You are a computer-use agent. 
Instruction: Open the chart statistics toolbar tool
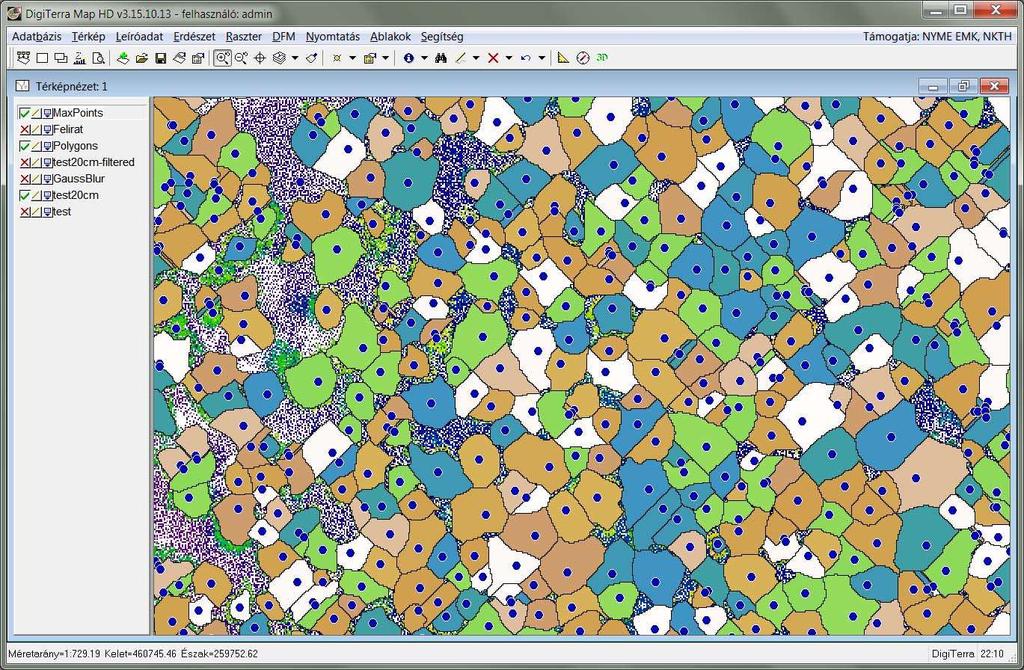tap(80, 58)
